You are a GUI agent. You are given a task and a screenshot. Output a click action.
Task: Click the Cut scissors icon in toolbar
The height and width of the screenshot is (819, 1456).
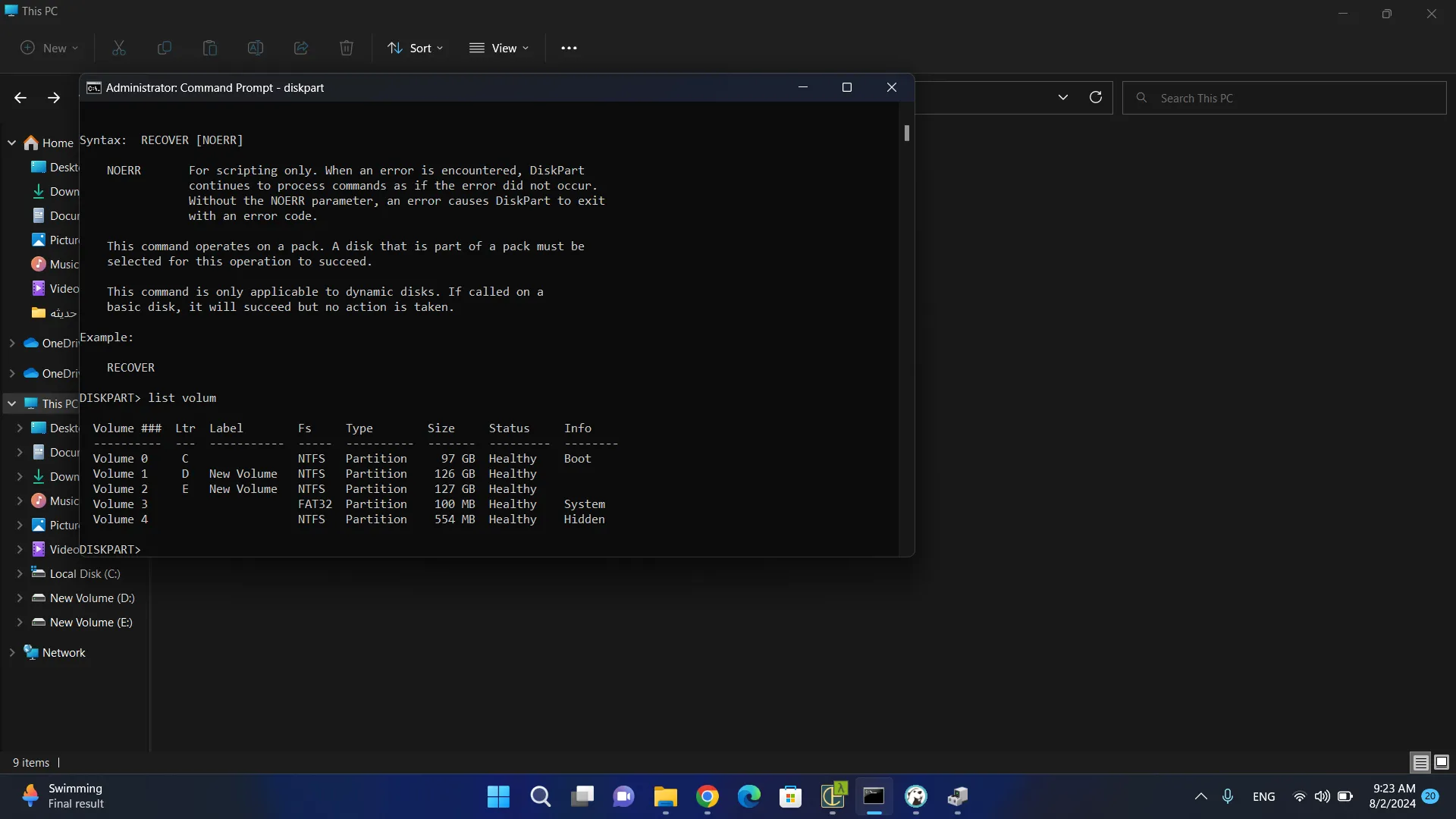click(119, 48)
